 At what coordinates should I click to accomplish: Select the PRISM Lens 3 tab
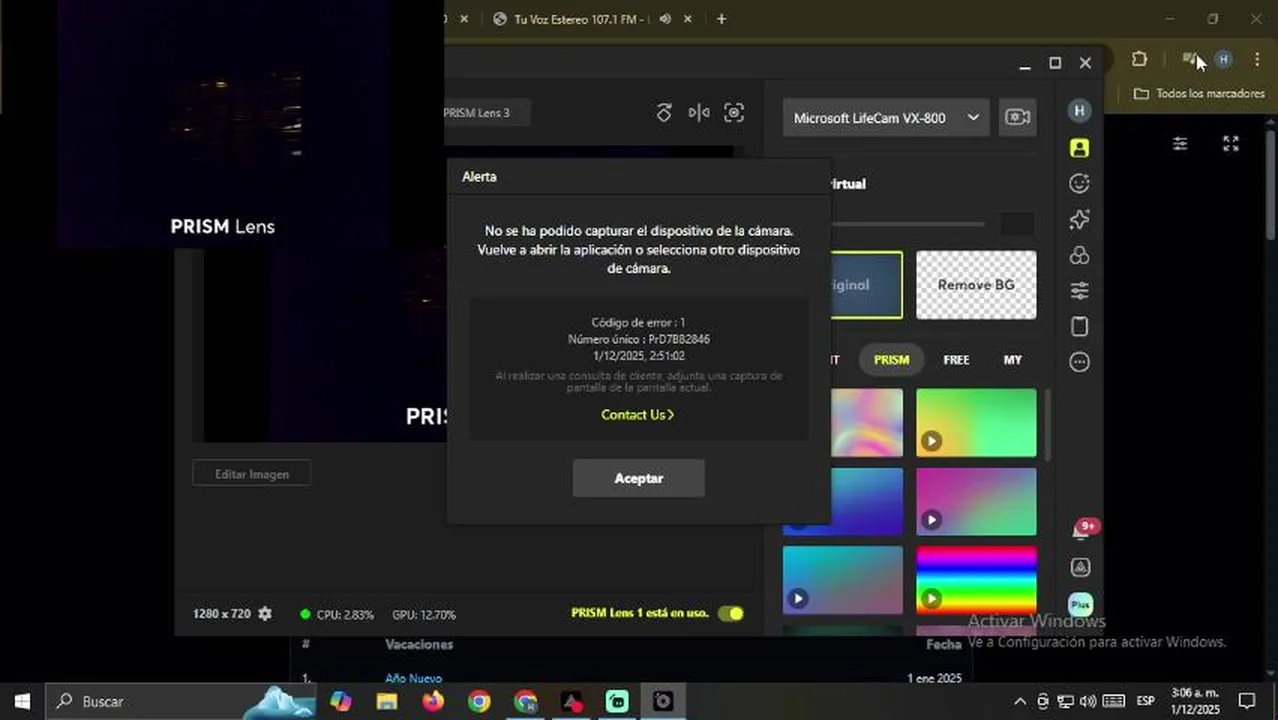click(484, 113)
